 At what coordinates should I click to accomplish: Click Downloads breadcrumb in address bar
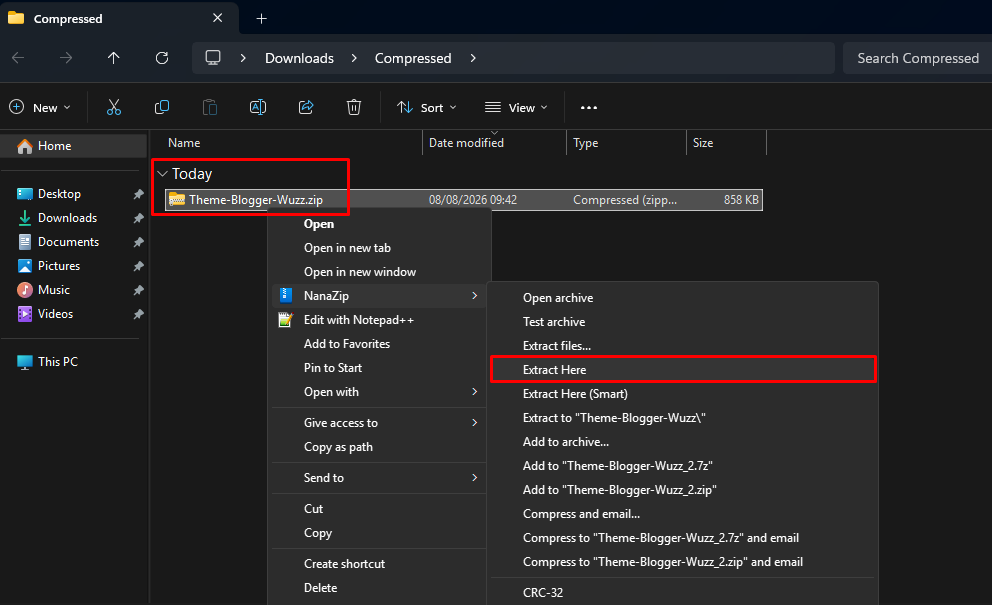click(x=299, y=58)
